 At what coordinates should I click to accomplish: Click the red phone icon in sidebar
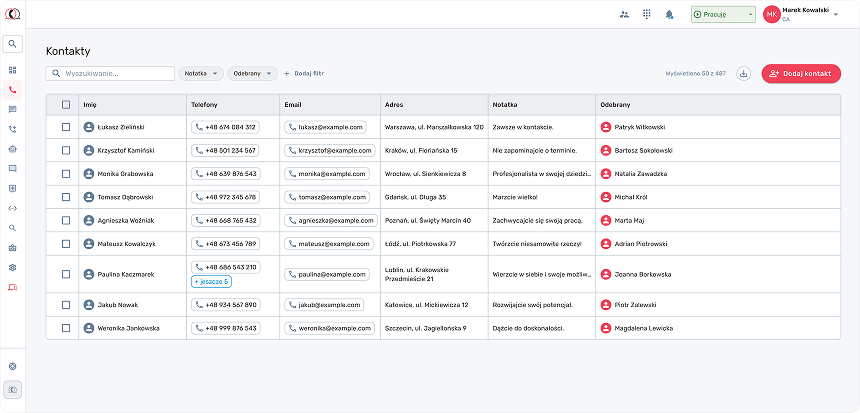(12, 90)
